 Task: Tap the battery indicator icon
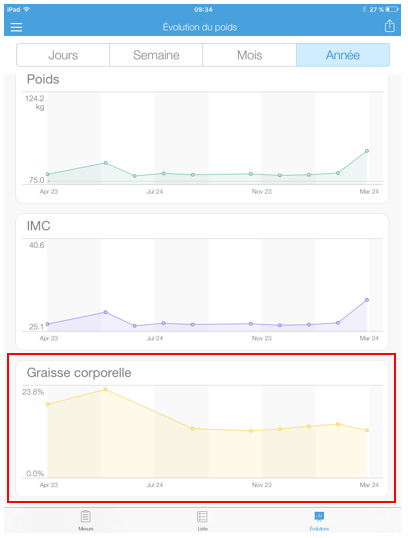point(392,9)
